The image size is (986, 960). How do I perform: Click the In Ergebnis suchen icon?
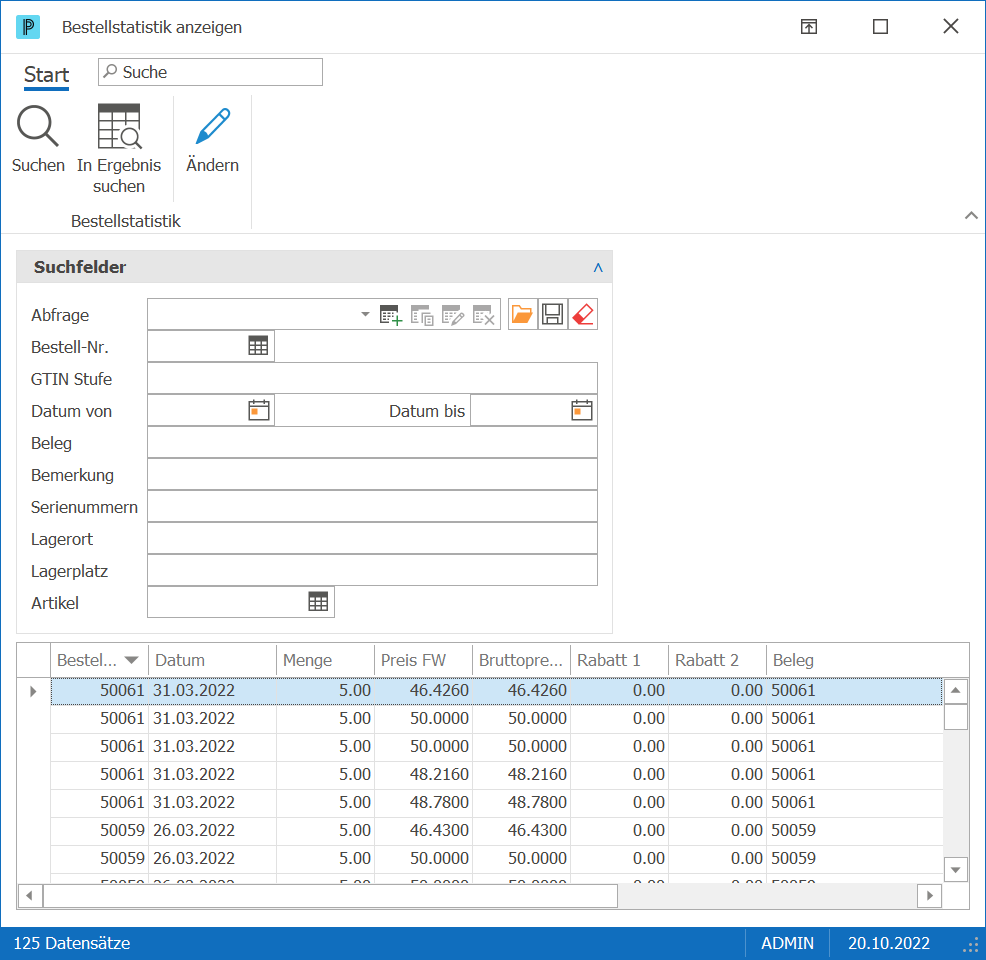(x=119, y=126)
